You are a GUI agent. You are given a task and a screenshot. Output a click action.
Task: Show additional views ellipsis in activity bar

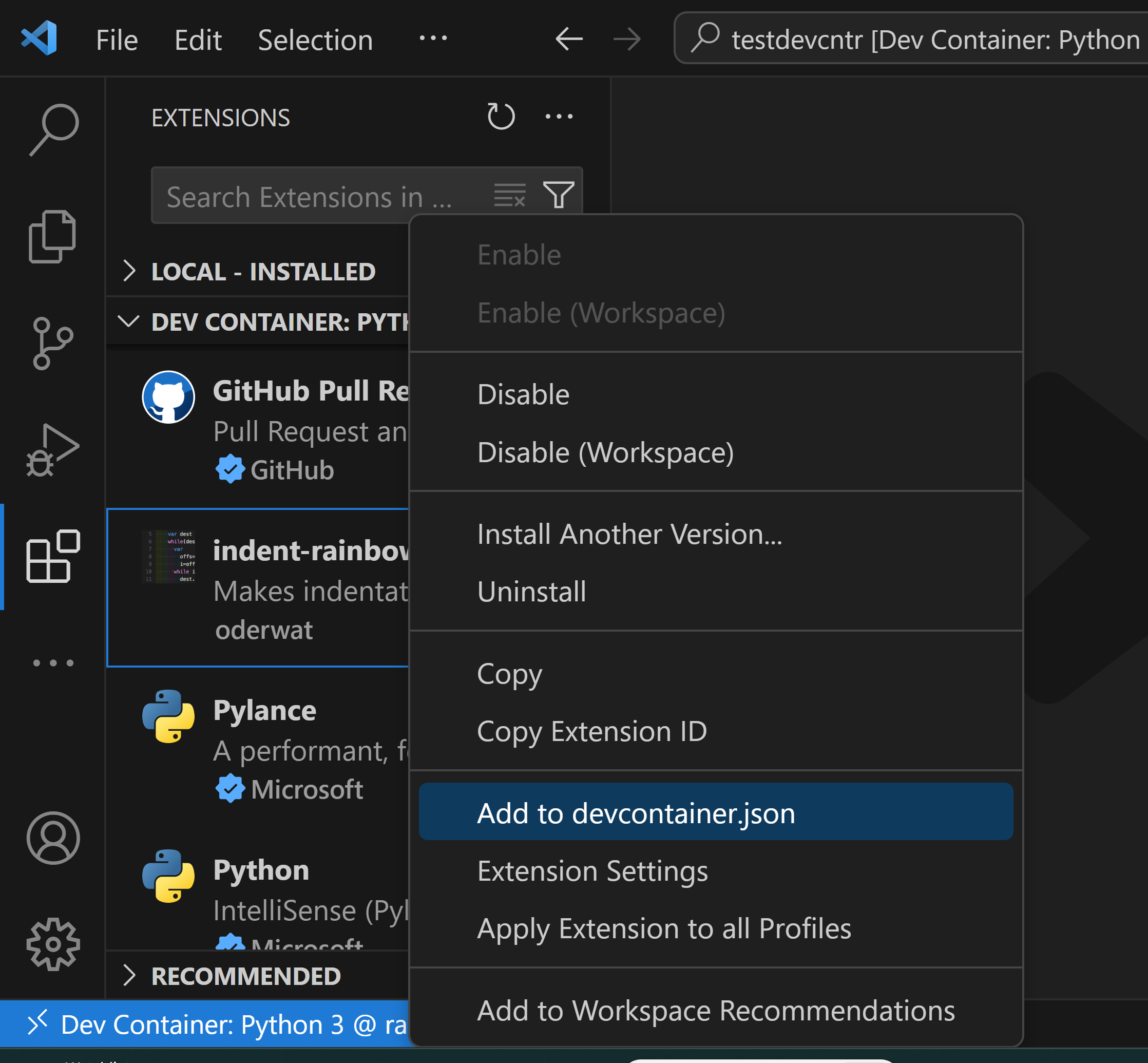[x=53, y=662]
